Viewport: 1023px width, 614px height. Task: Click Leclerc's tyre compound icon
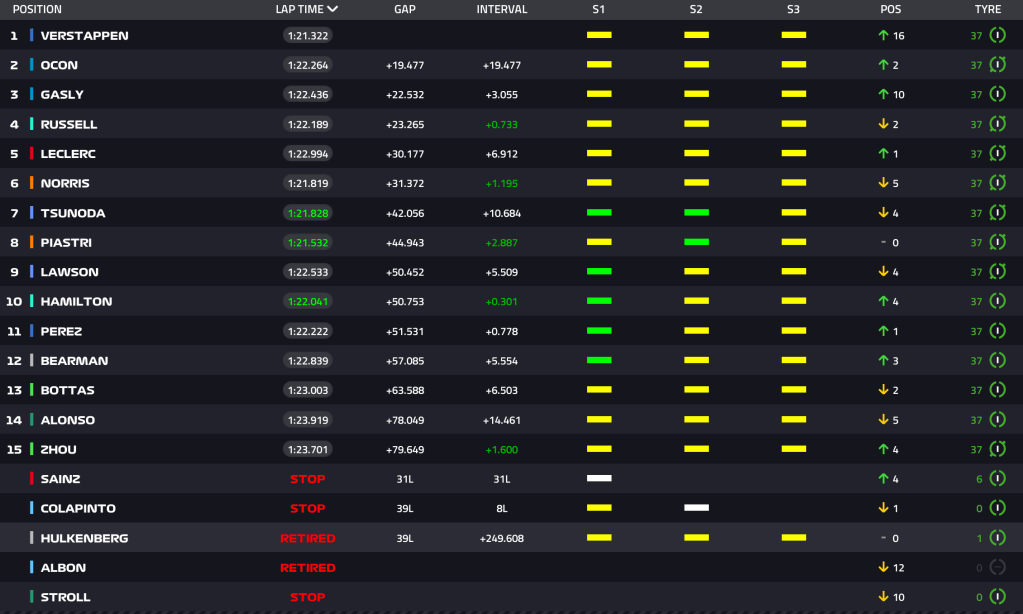pyautogui.click(x=998, y=153)
